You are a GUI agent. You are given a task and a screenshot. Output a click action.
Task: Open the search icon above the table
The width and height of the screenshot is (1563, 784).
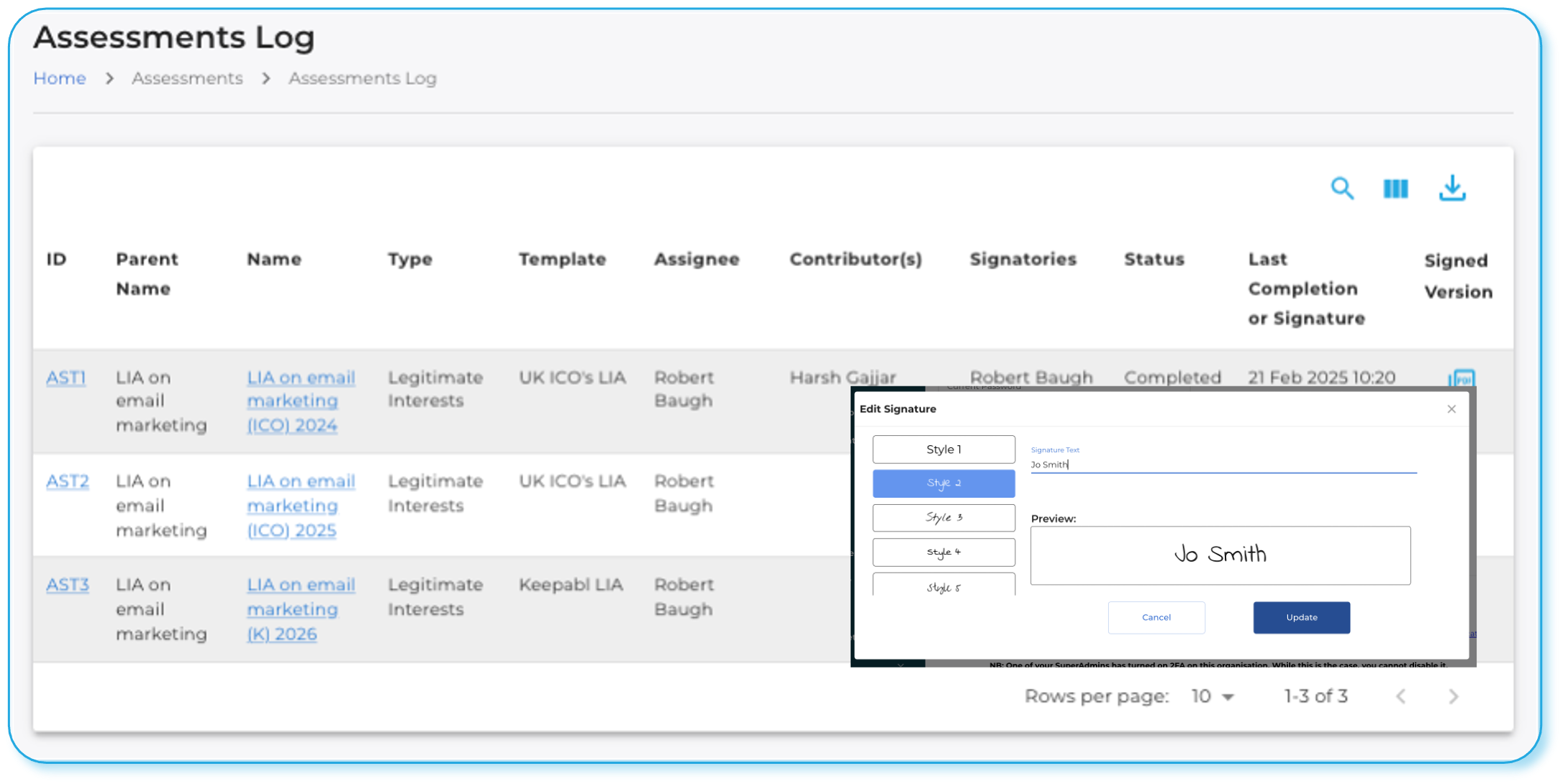pyautogui.click(x=1341, y=188)
